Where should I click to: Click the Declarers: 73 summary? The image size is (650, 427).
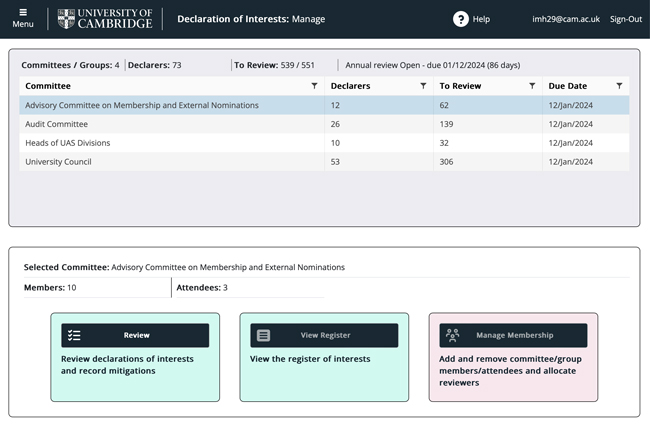click(155, 65)
